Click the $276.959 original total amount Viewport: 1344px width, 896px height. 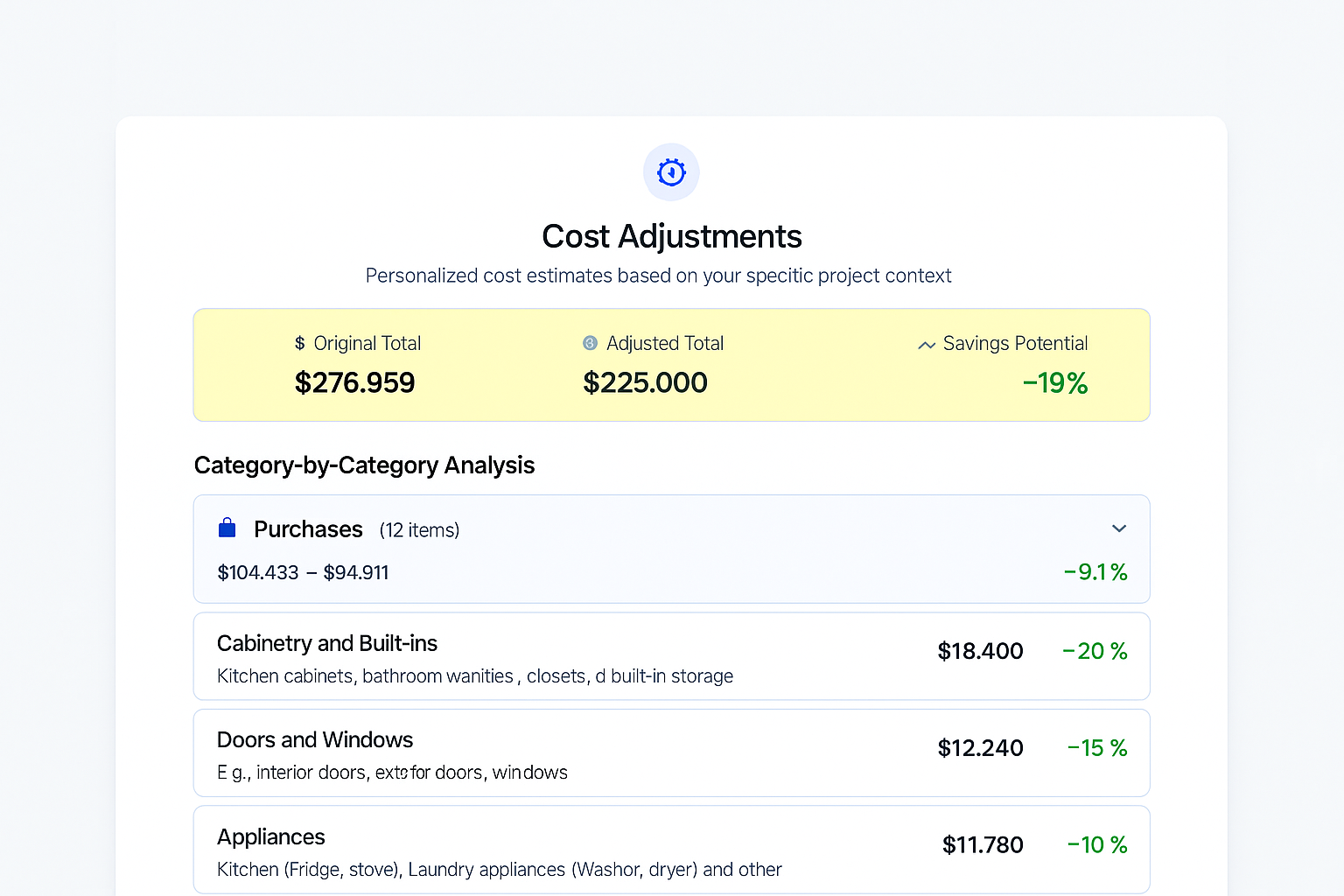[x=354, y=382]
